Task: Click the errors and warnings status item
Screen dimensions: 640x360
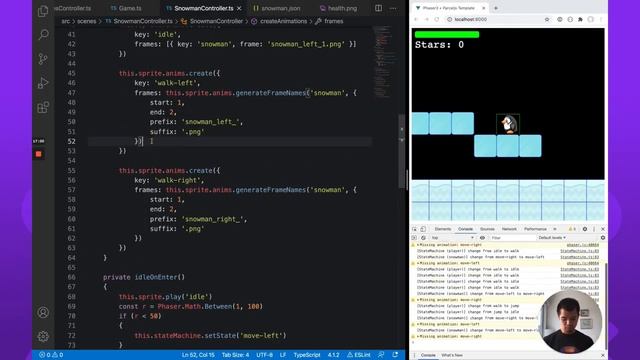Action: pyautogui.click(x=51, y=355)
